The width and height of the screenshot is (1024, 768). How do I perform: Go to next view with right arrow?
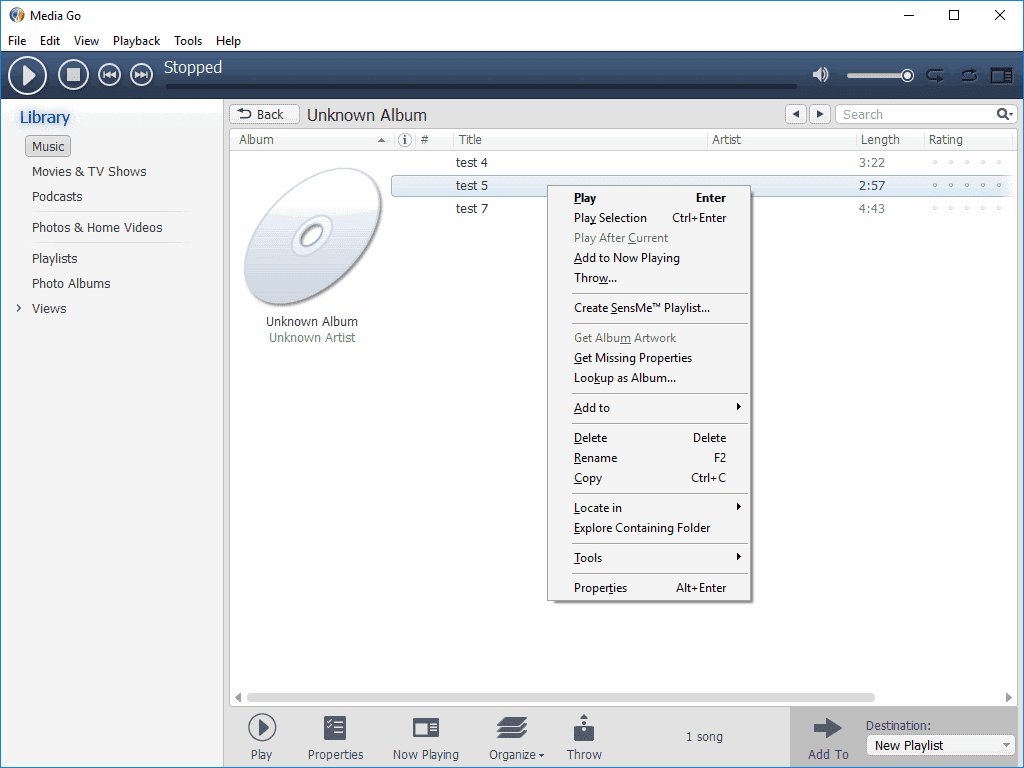tap(820, 114)
